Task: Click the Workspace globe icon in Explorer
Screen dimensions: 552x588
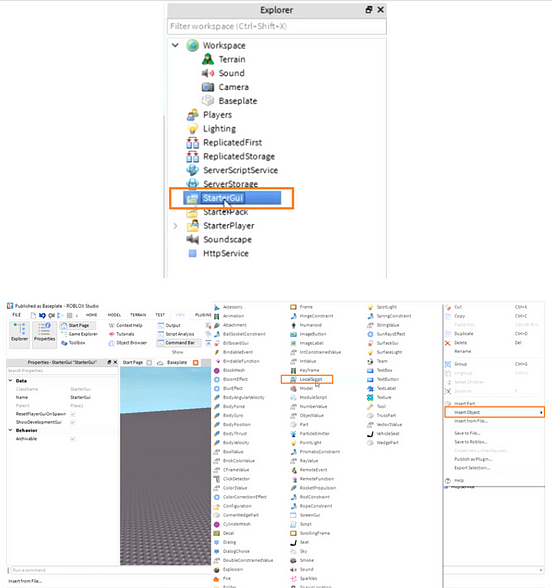Action: click(x=192, y=45)
